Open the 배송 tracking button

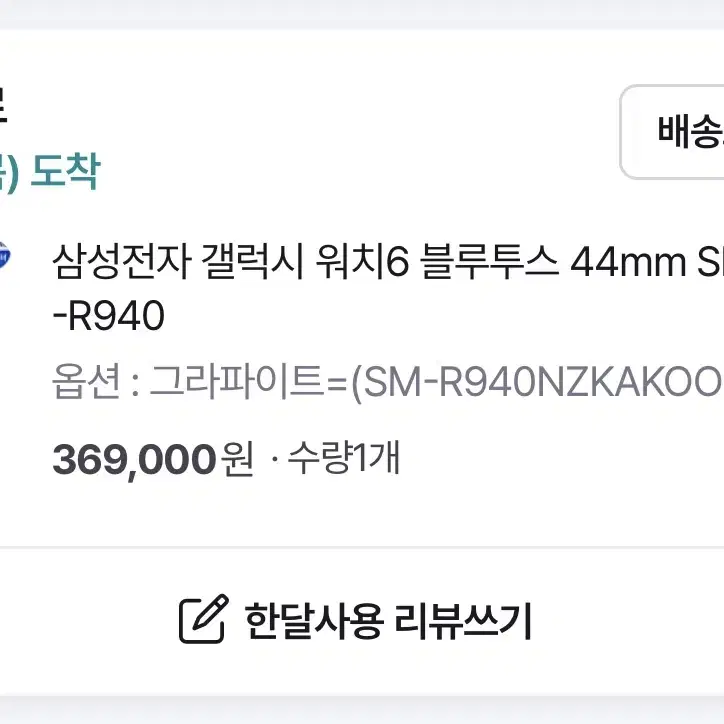pos(672,132)
